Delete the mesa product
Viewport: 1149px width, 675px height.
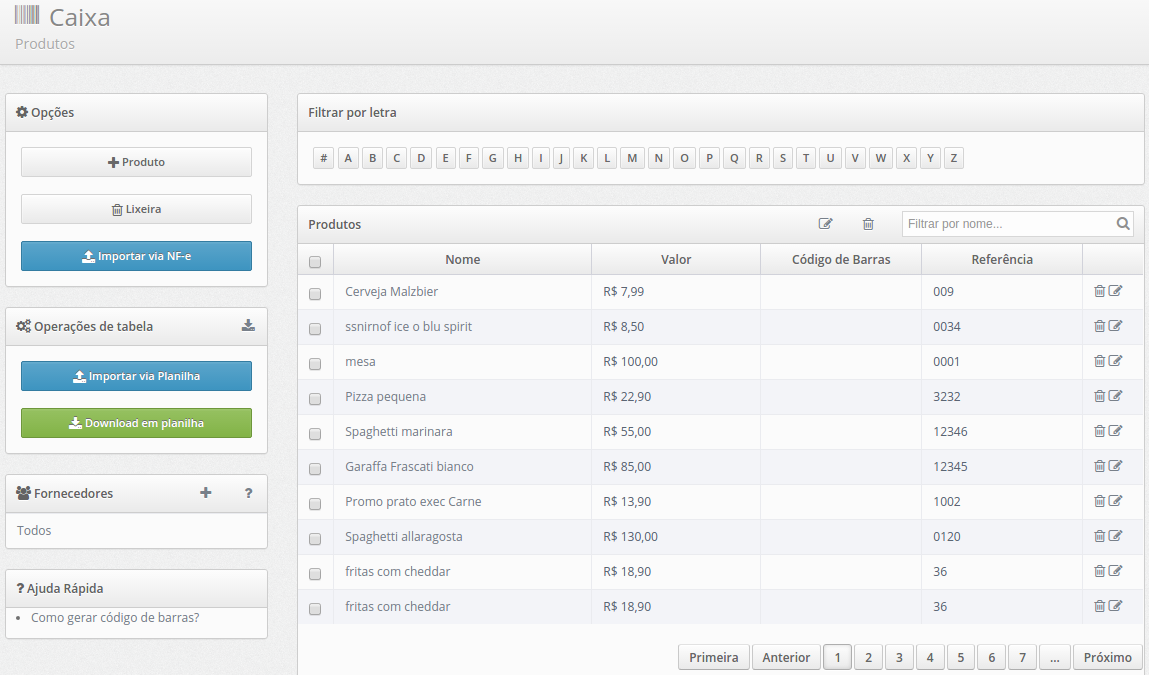point(1099,361)
